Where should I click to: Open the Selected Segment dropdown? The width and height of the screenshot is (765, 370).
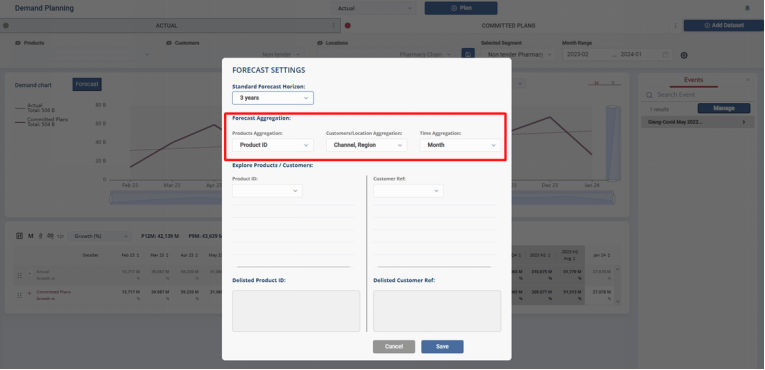(x=518, y=55)
